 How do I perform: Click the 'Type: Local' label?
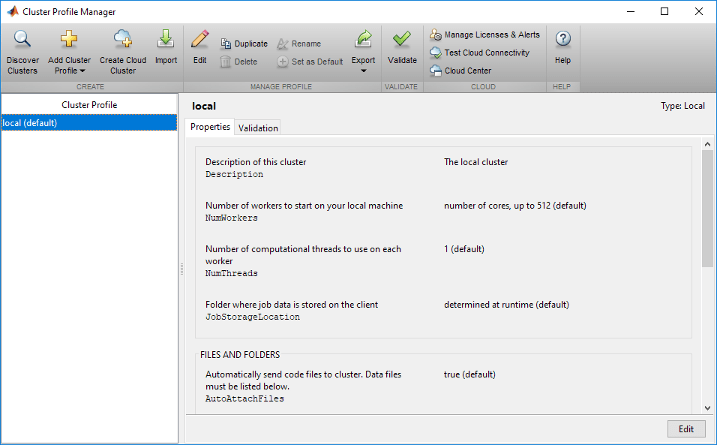click(682, 106)
